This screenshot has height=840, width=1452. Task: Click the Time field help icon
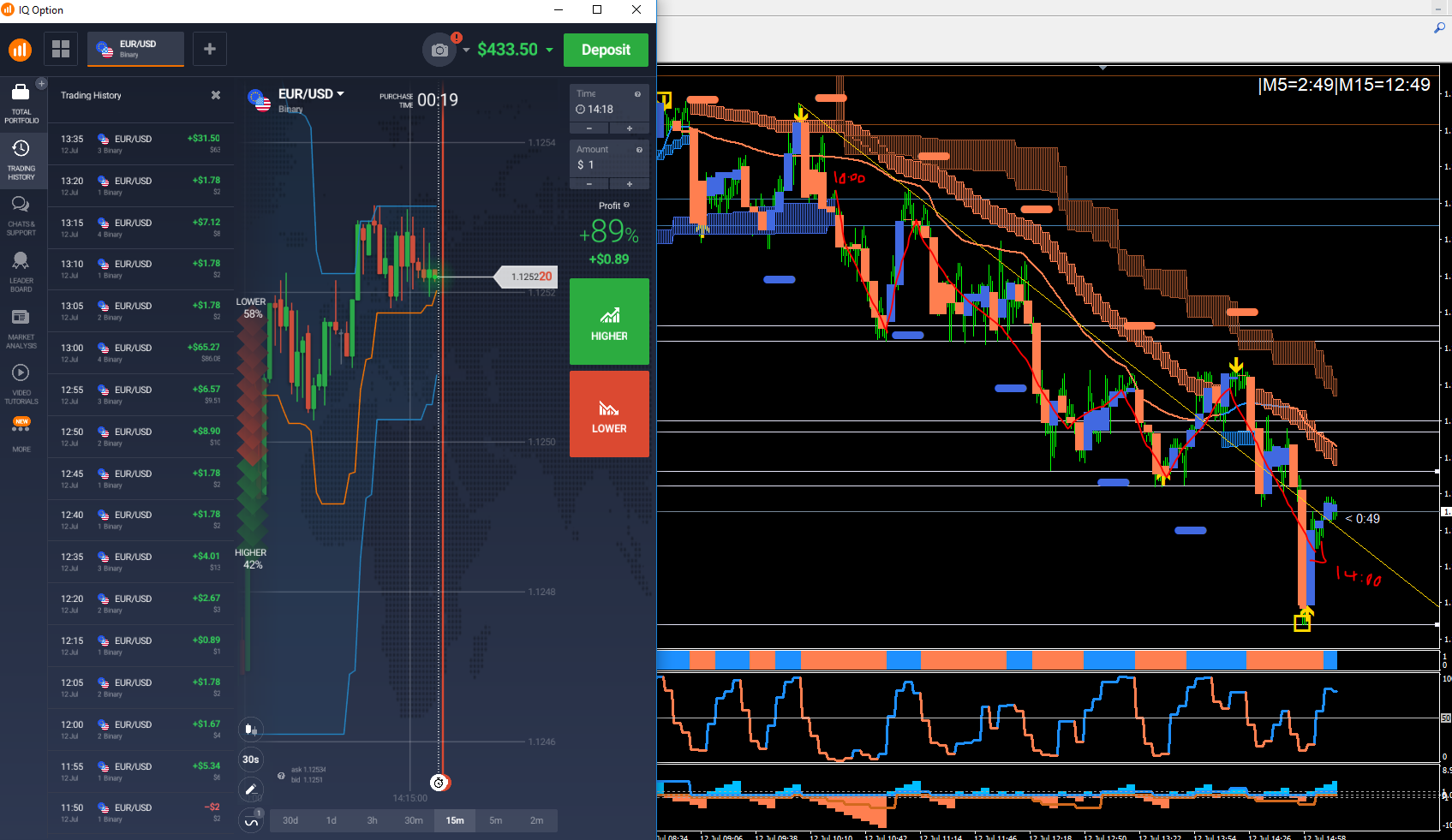(637, 94)
